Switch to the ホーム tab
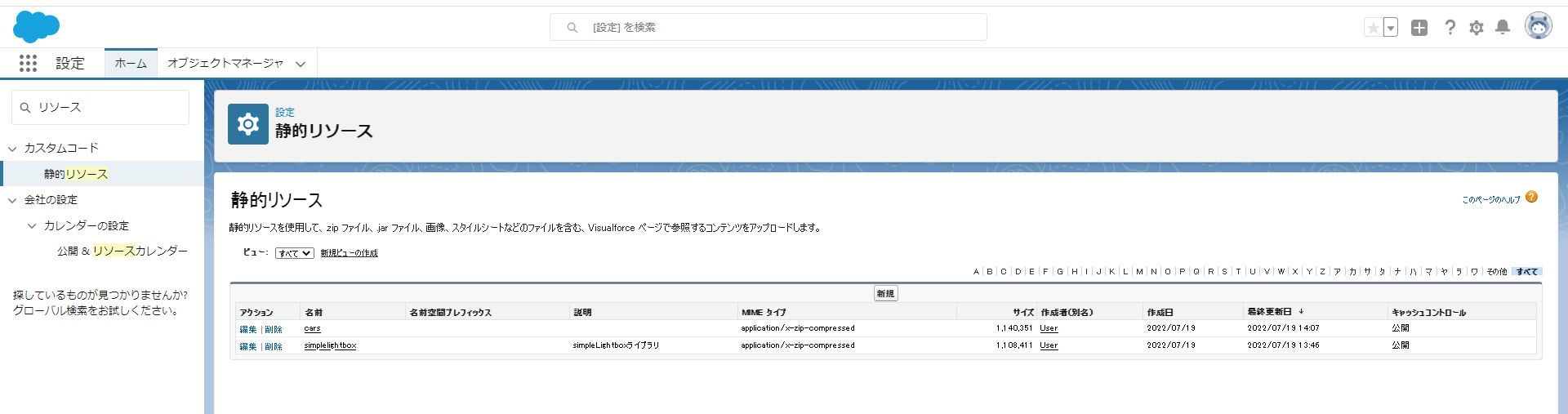Viewport: 1568px width, 414px height. tap(131, 63)
